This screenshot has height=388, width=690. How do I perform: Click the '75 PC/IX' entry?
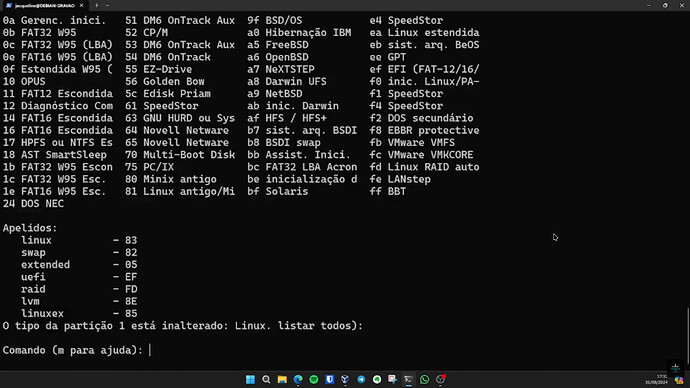(150, 167)
